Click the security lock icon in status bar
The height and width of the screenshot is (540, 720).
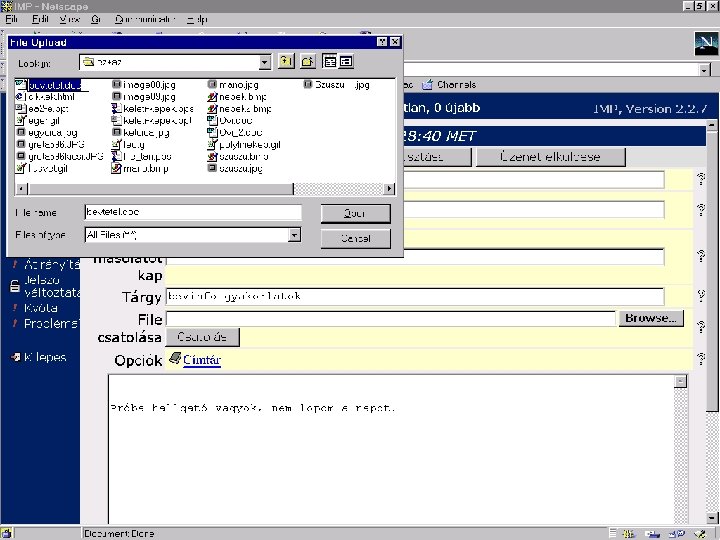(x=6, y=533)
